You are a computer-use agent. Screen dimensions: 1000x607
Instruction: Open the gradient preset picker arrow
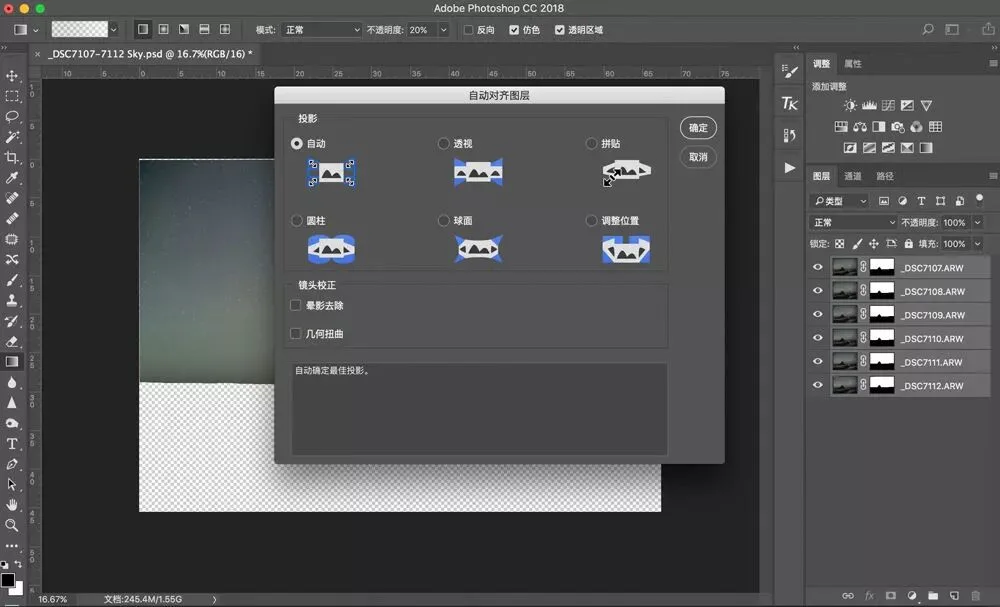114,29
